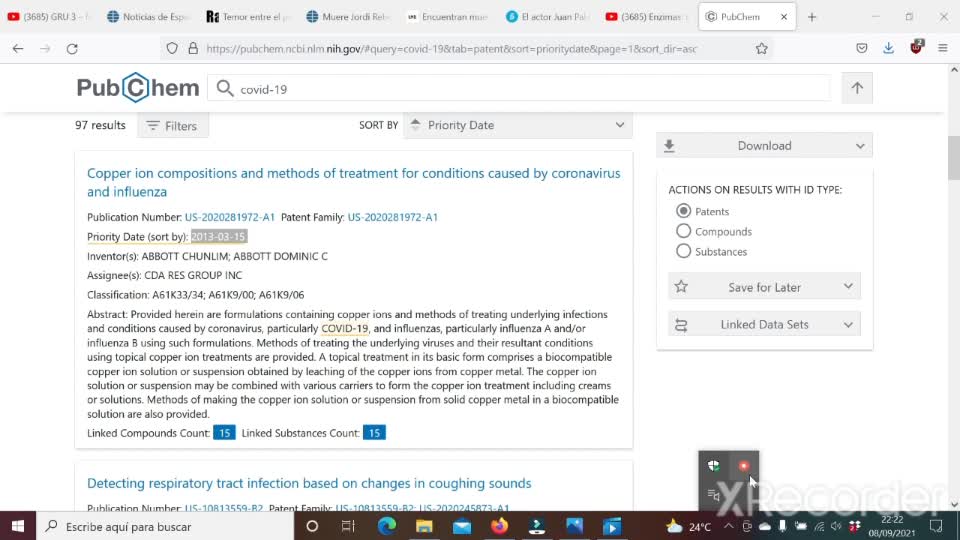Viewport: 960px width, 540px height.
Task: Open File Explorer from the taskbar
Action: click(x=424, y=526)
